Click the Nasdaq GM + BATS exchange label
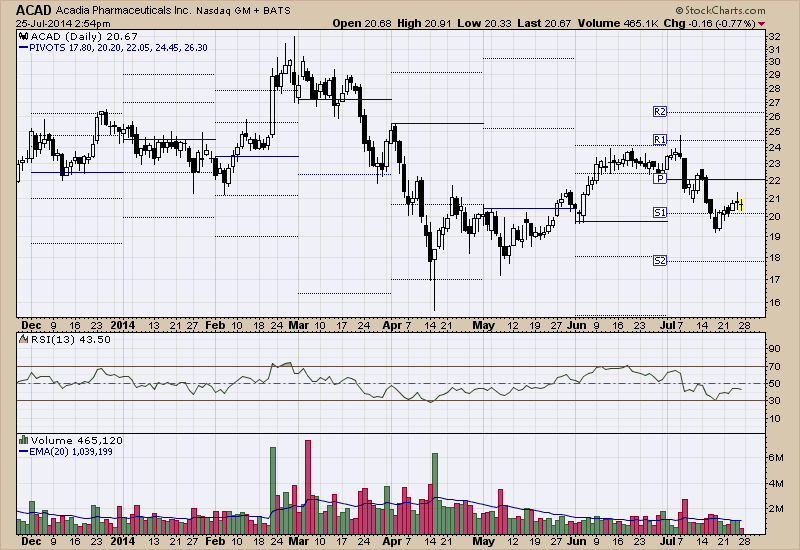Screen dimensions: 800x550 243,11
